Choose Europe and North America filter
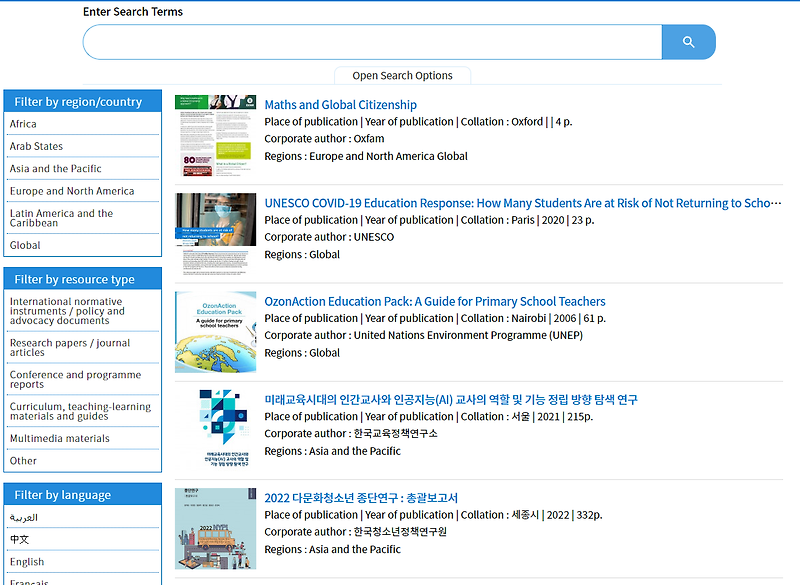 pos(83,191)
